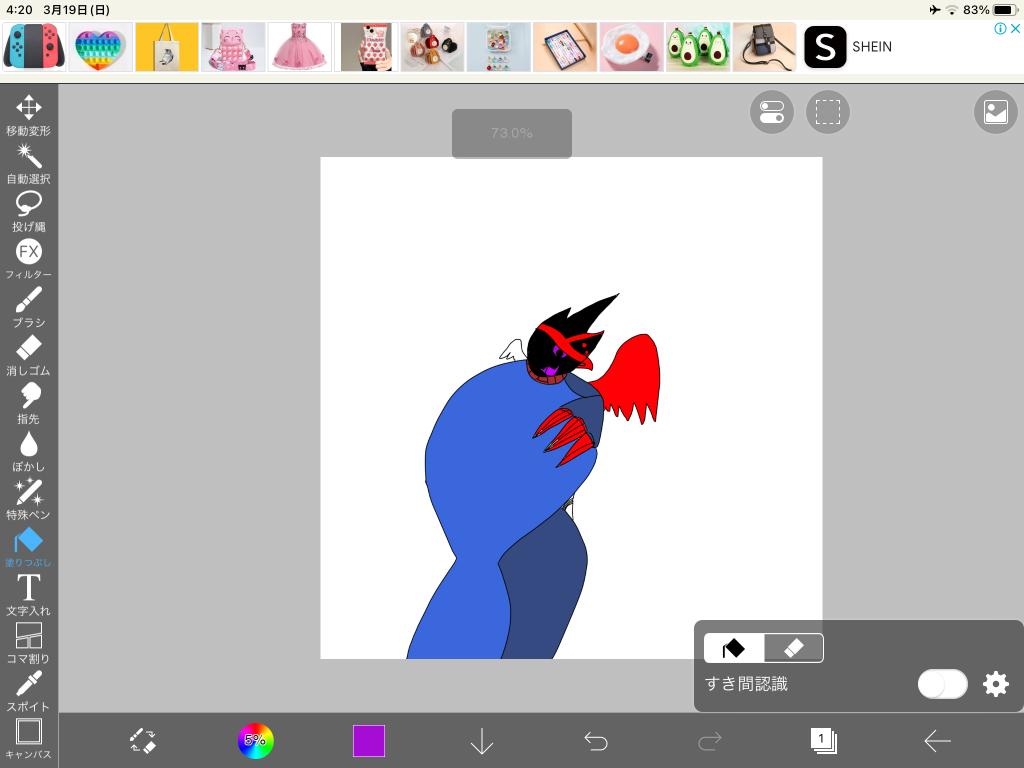The image size is (1024, 768).
Task: Switch fill mode to bucket in popup
Action: tap(734, 648)
